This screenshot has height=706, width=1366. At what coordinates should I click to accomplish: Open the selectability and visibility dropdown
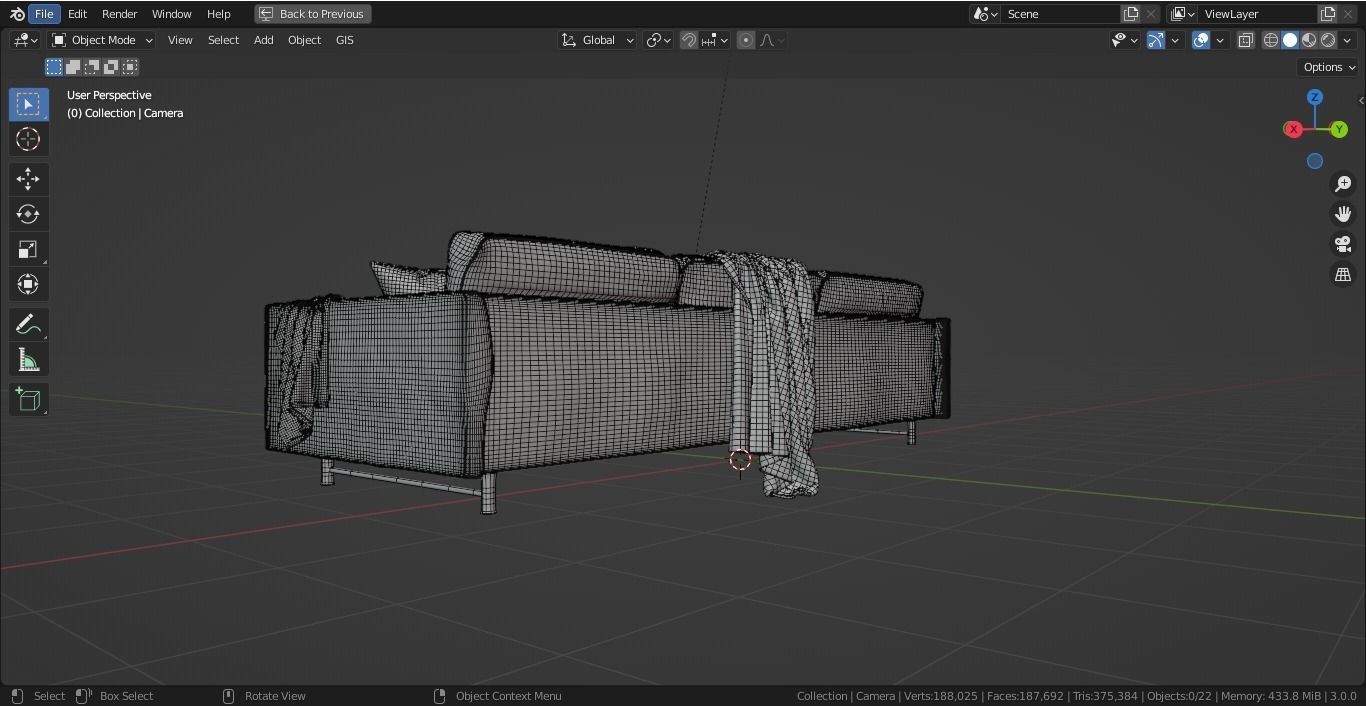(x=1125, y=40)
